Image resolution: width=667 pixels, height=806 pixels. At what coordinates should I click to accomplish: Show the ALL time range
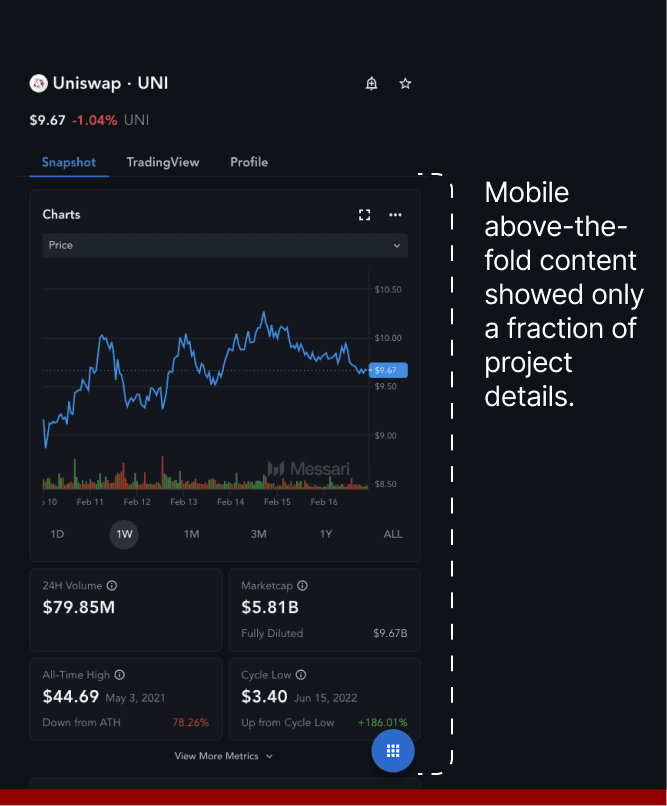tap(393, 534)
